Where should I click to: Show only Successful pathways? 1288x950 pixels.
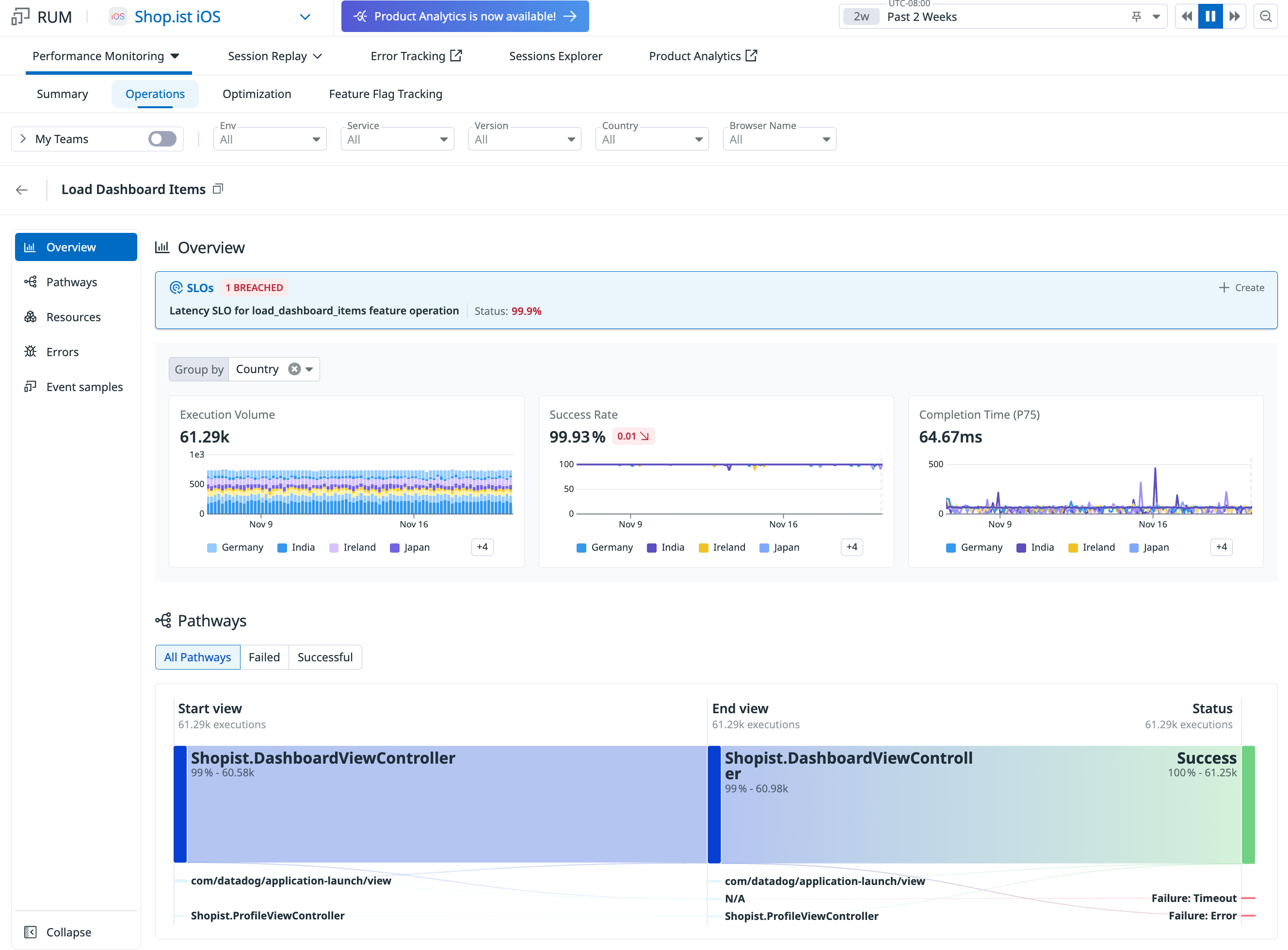(325, 657)
